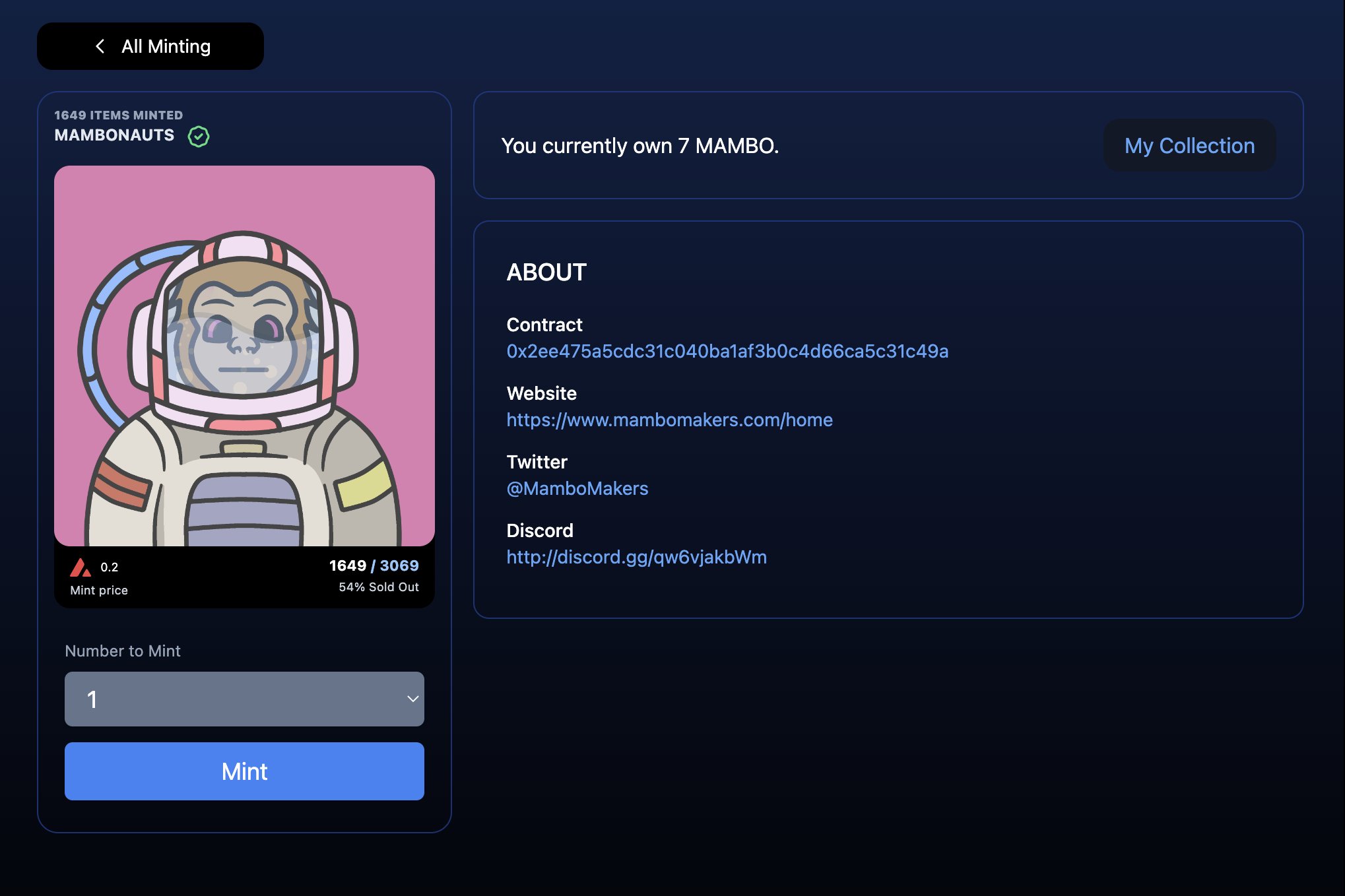Click the green verified checkmark badge

pos(199,137)
